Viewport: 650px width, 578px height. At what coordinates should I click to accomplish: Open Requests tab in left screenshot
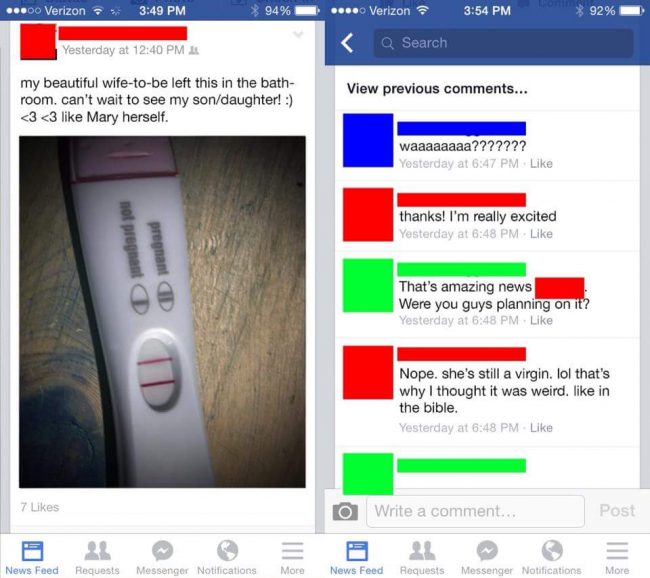(x=97, y=558)
